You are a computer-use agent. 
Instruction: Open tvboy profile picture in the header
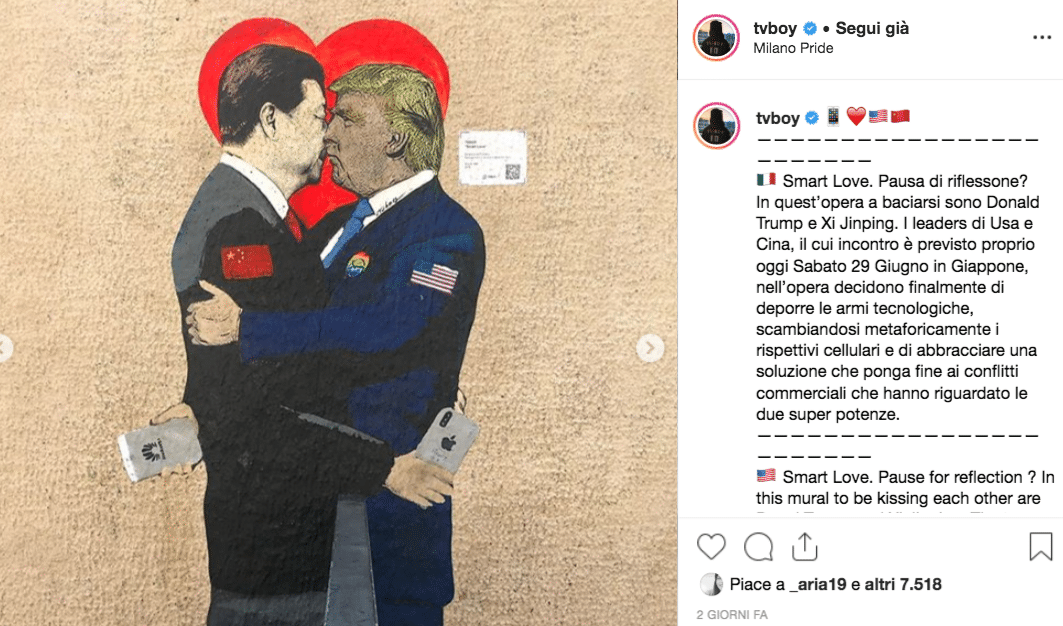coord(716,38)
